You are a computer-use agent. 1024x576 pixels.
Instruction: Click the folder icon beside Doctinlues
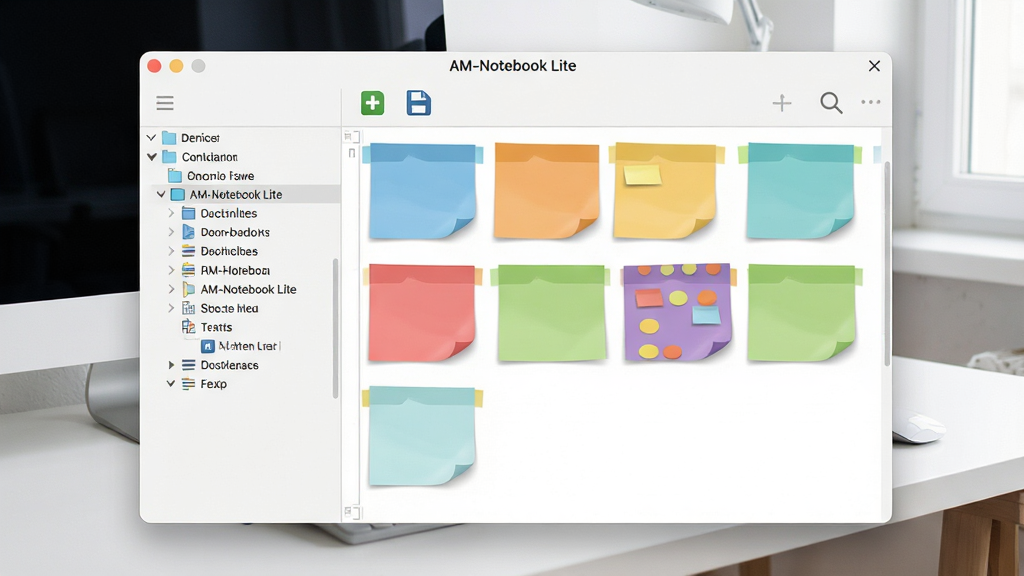pos(189,214)
